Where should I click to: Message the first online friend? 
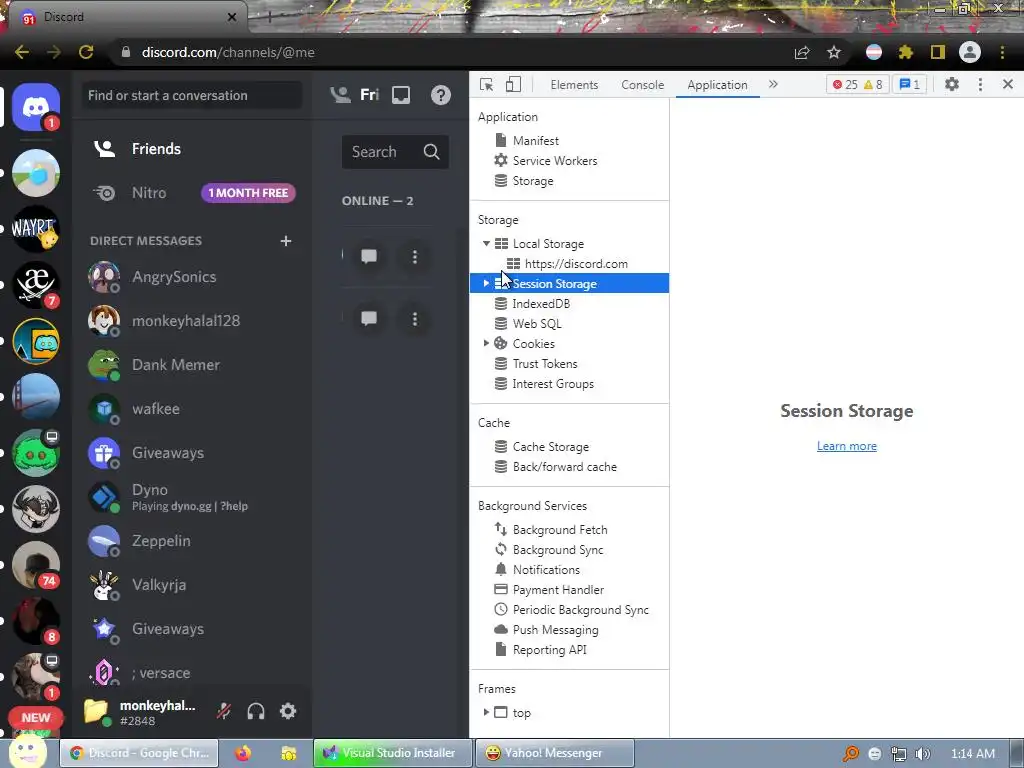pyautogui.click(x=369, y=256)
